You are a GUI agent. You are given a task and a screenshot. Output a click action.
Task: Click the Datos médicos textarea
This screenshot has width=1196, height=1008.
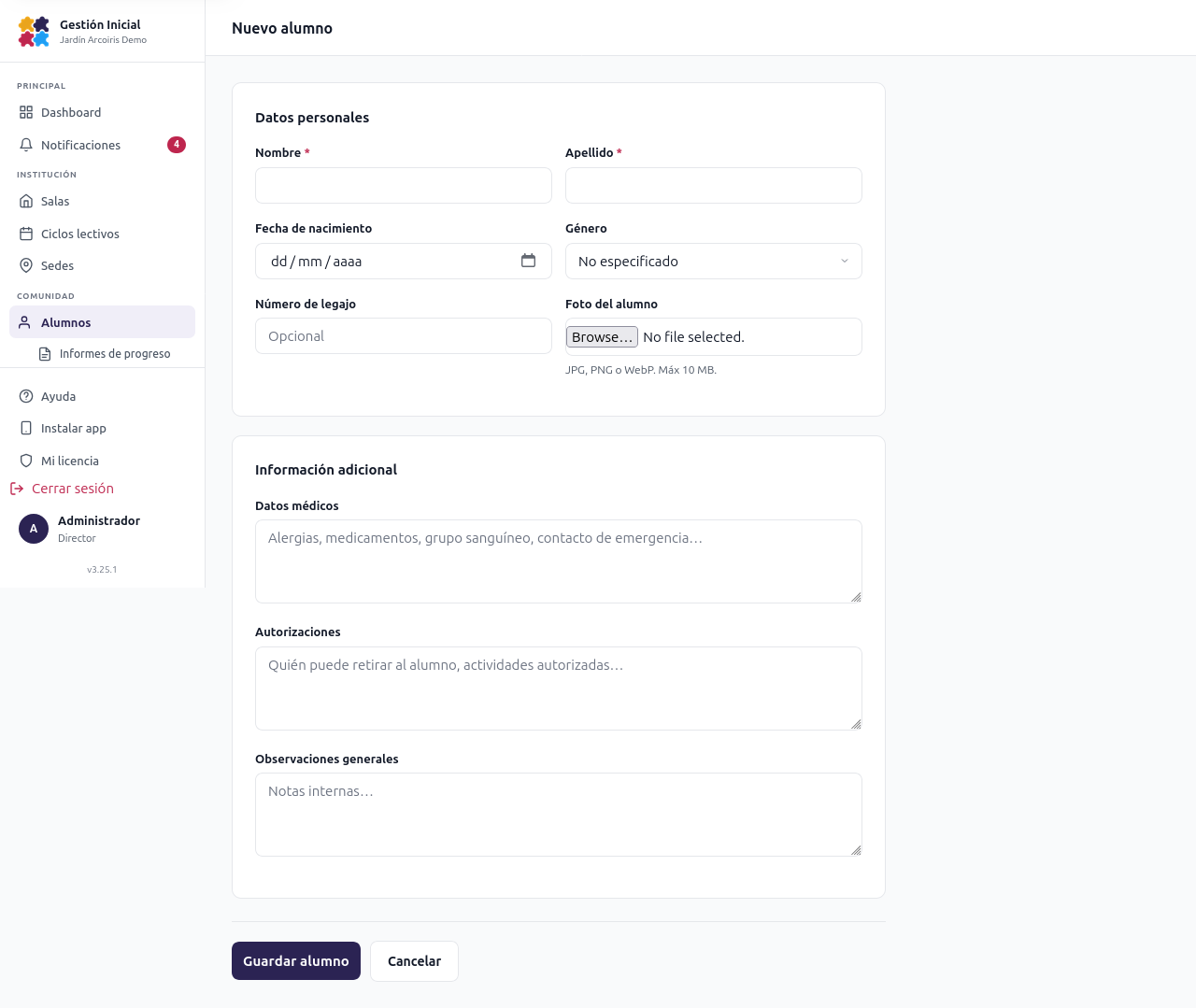click(559, 561)
